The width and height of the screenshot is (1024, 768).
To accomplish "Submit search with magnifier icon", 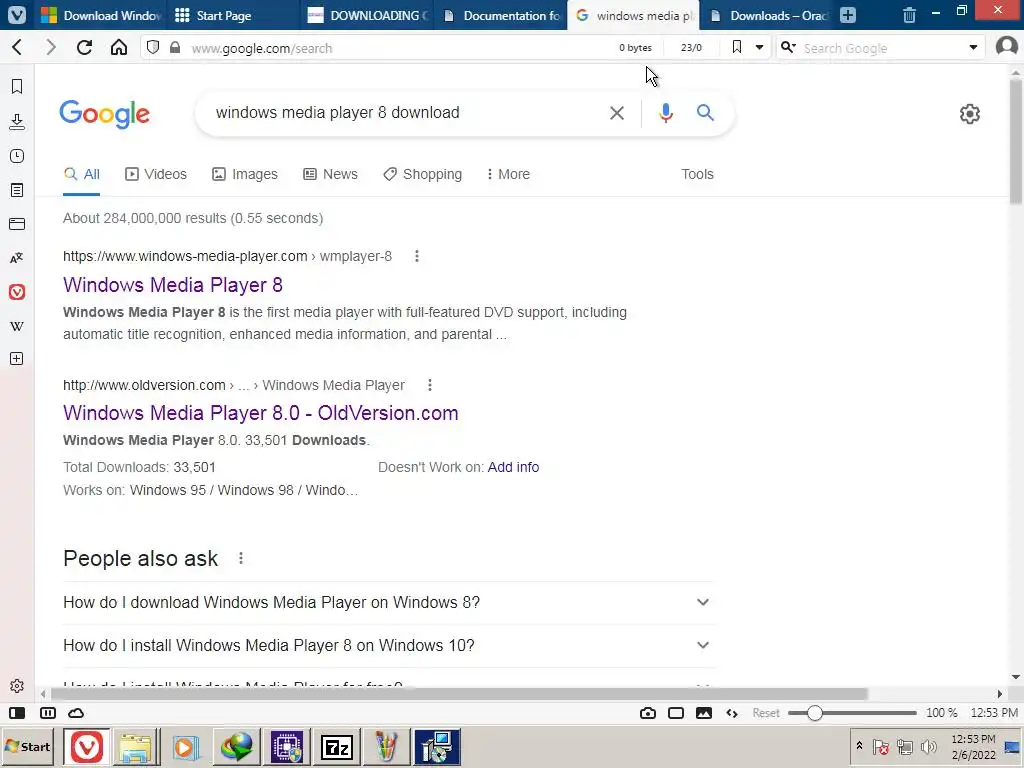I will click(705, 112).
